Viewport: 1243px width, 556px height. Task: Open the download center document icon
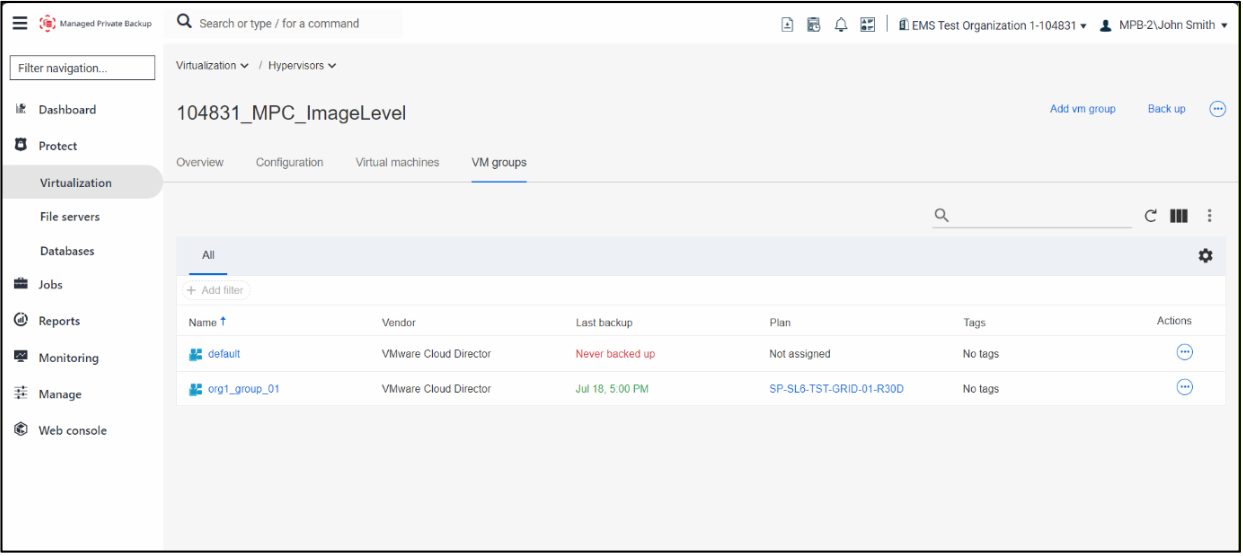click(x=788, y=25)
